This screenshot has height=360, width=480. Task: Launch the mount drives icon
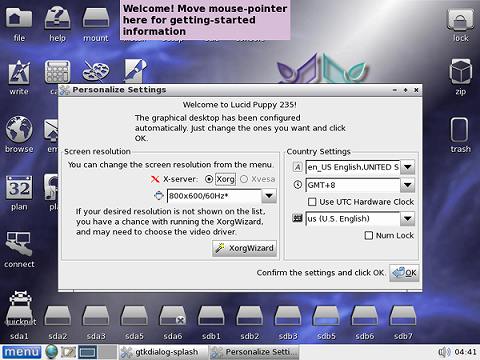tap(96, 19)
